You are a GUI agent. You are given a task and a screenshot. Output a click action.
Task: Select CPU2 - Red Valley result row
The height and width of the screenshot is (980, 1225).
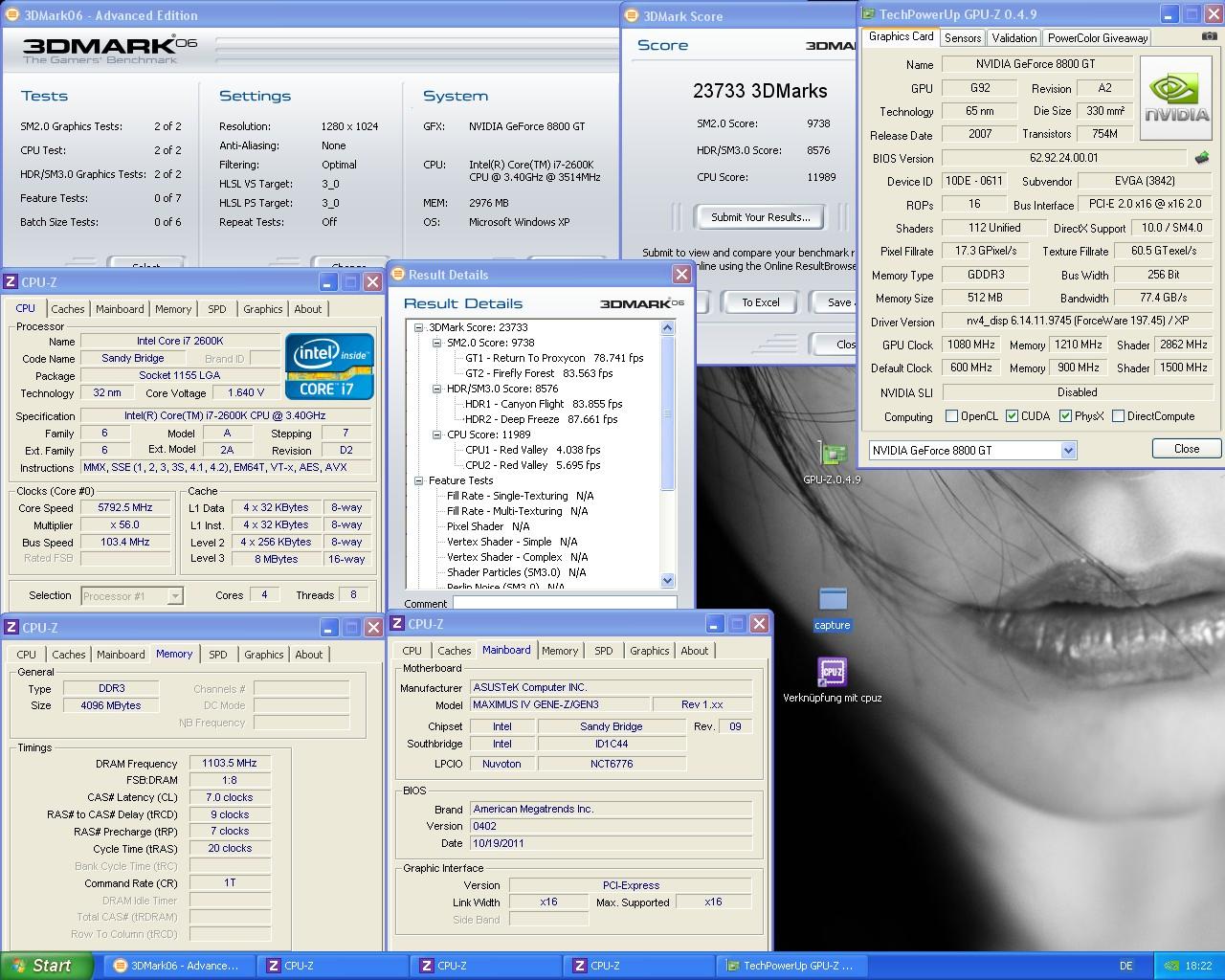533,465
